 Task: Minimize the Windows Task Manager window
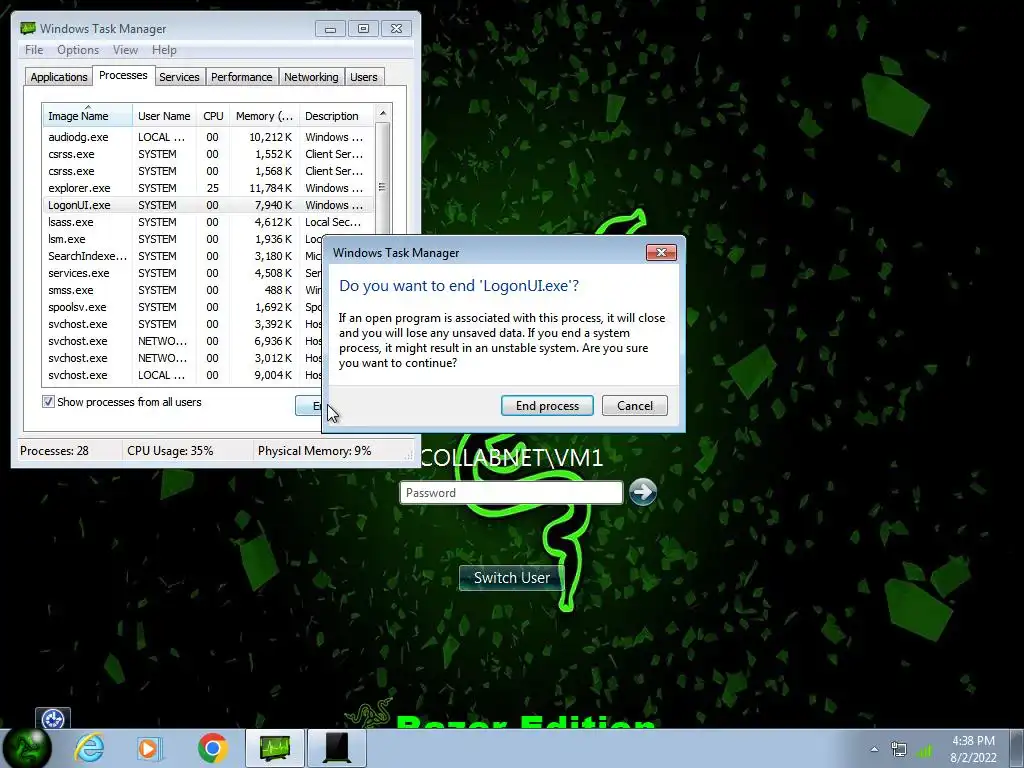click(330, 29)
